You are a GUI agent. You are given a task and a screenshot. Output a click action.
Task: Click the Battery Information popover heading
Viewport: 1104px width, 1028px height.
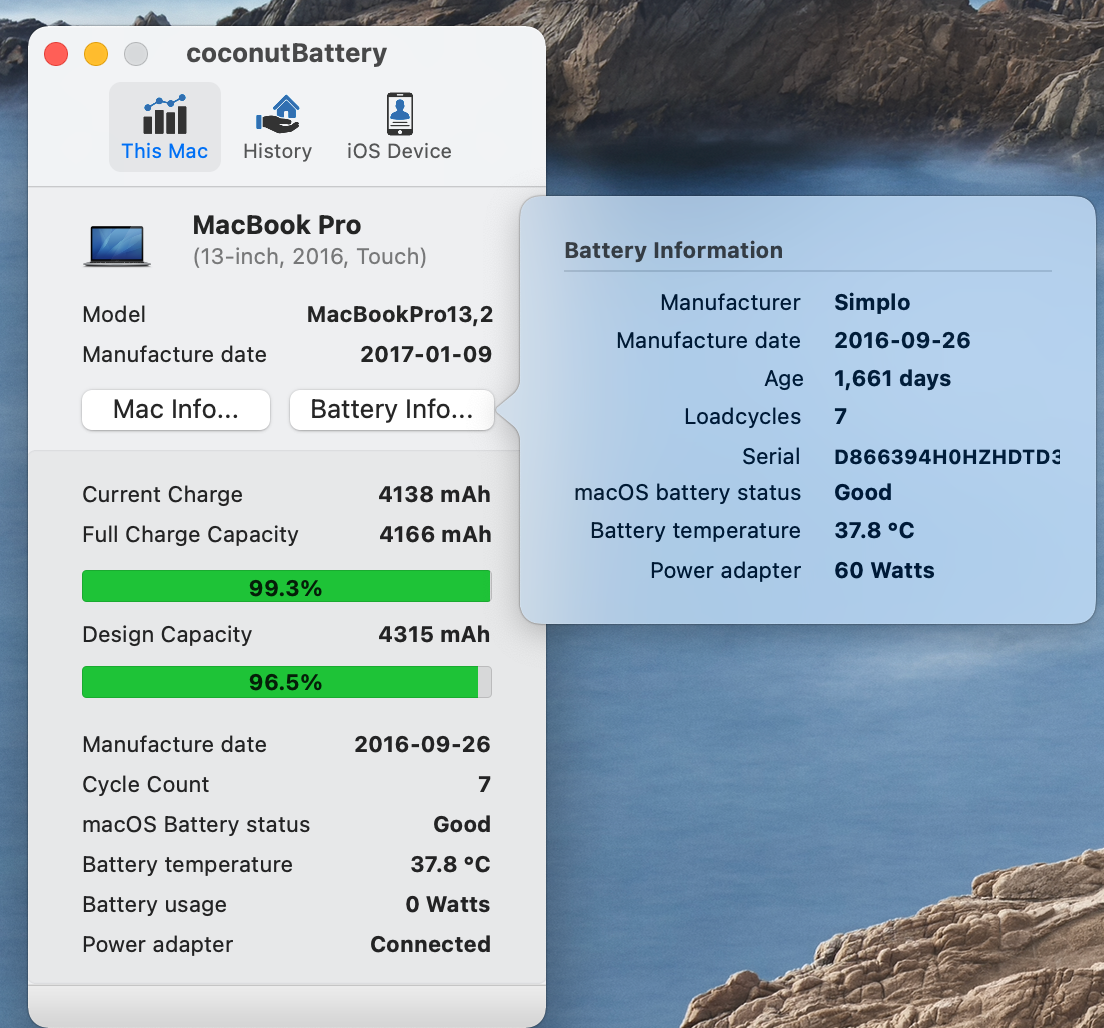coord(674,251)
